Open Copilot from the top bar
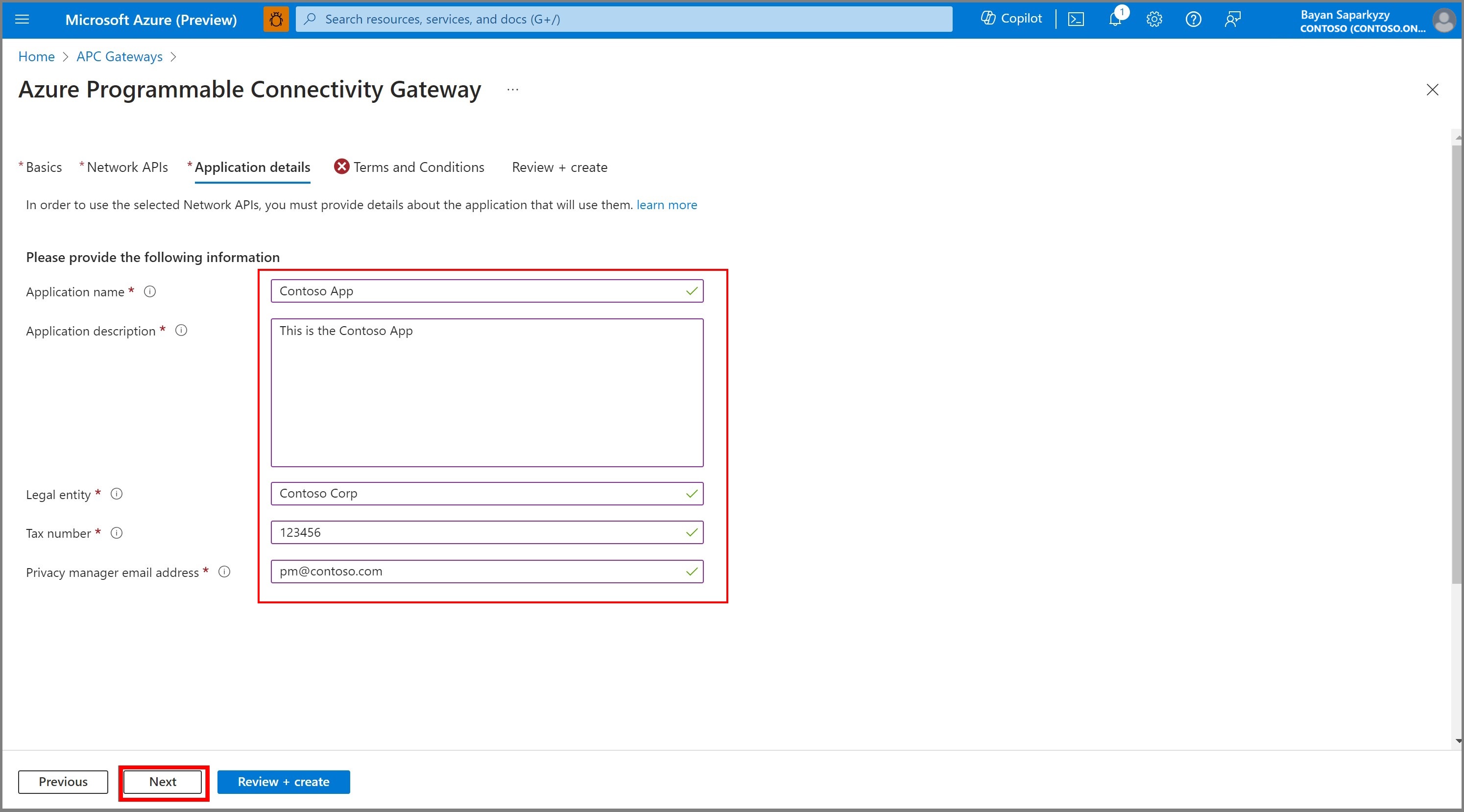This screenshot has width=1464, height=812. (1011, 19)
